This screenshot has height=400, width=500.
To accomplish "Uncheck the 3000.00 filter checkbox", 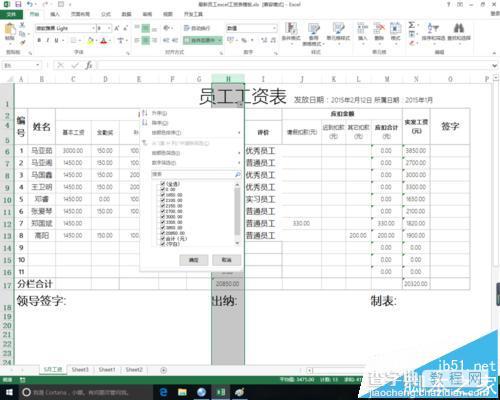I will [162, 217].
